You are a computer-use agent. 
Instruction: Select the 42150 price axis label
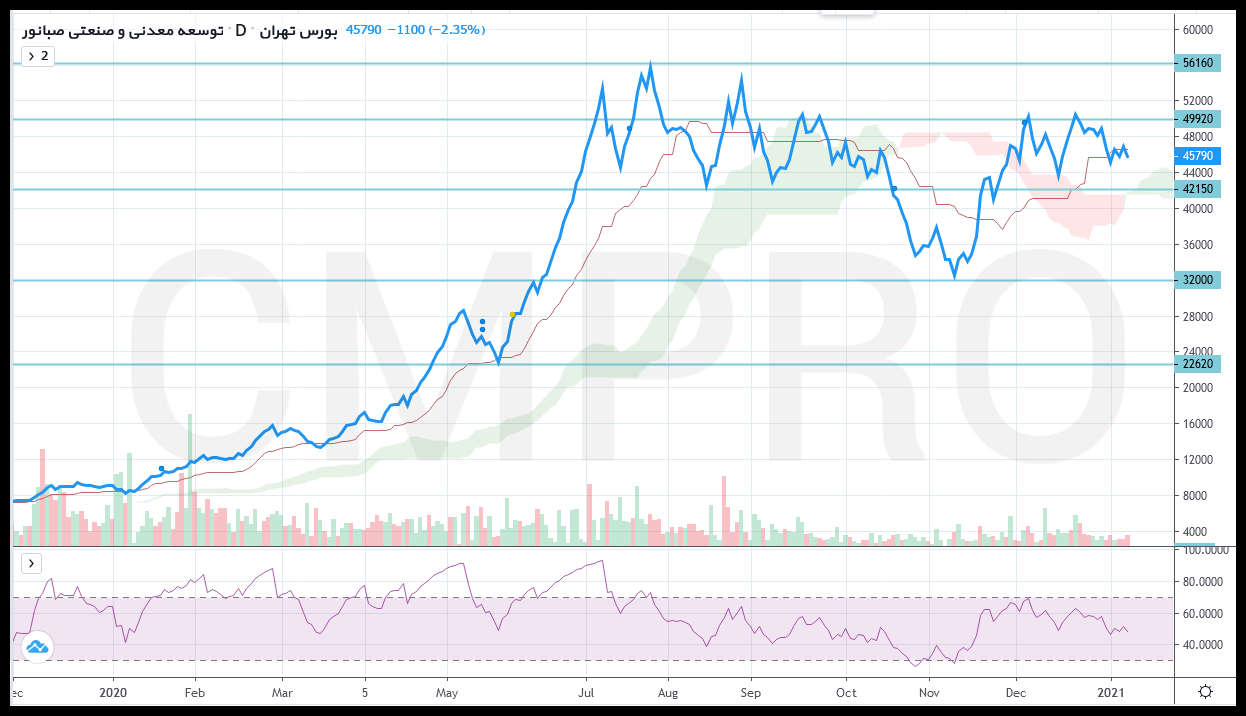[x=1197, y=189]
